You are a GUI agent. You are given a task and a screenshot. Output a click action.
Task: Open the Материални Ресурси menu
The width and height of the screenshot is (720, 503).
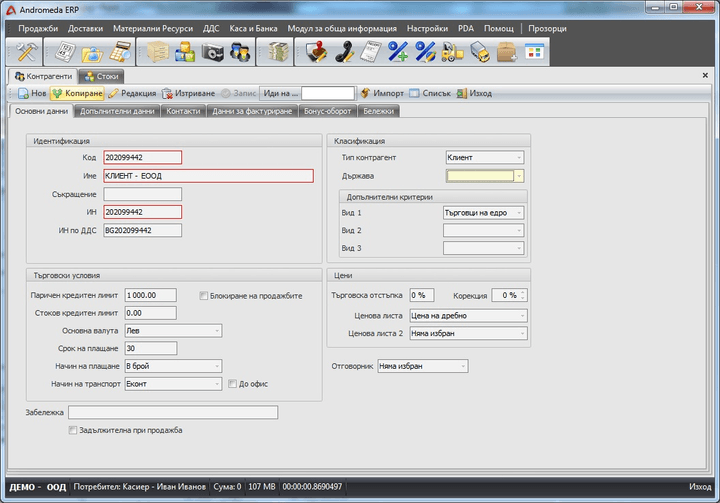[153, 28]
